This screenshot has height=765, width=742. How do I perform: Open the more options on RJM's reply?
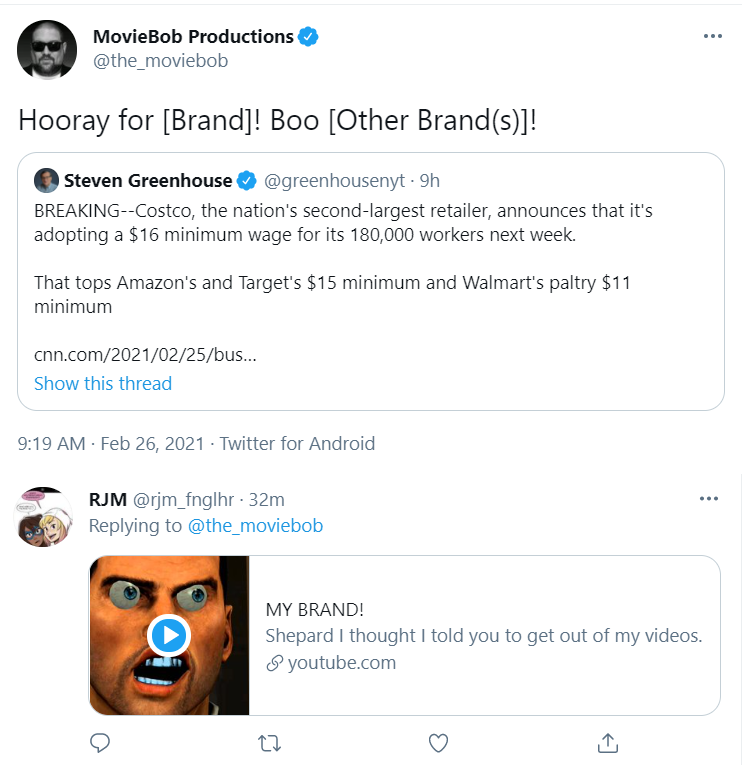(x=709, y=499)
